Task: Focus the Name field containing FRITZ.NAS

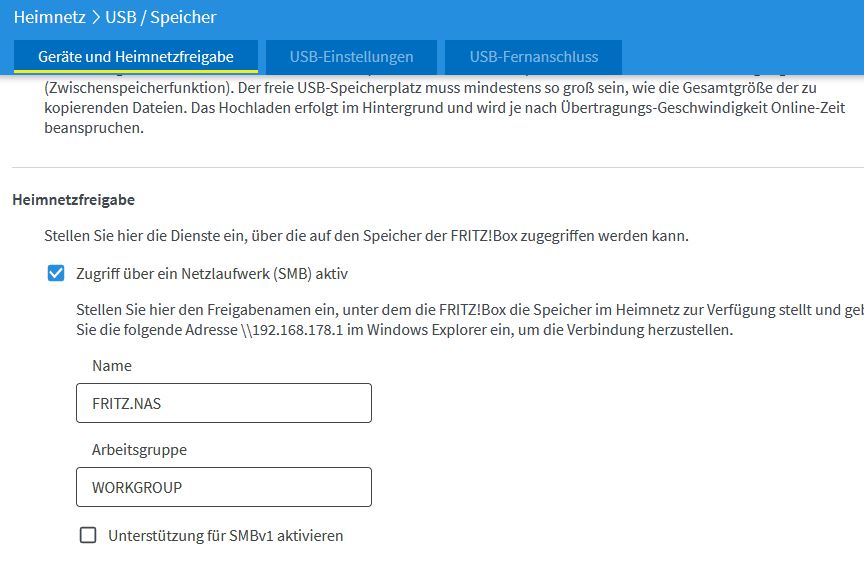Action: click(224, 403)
